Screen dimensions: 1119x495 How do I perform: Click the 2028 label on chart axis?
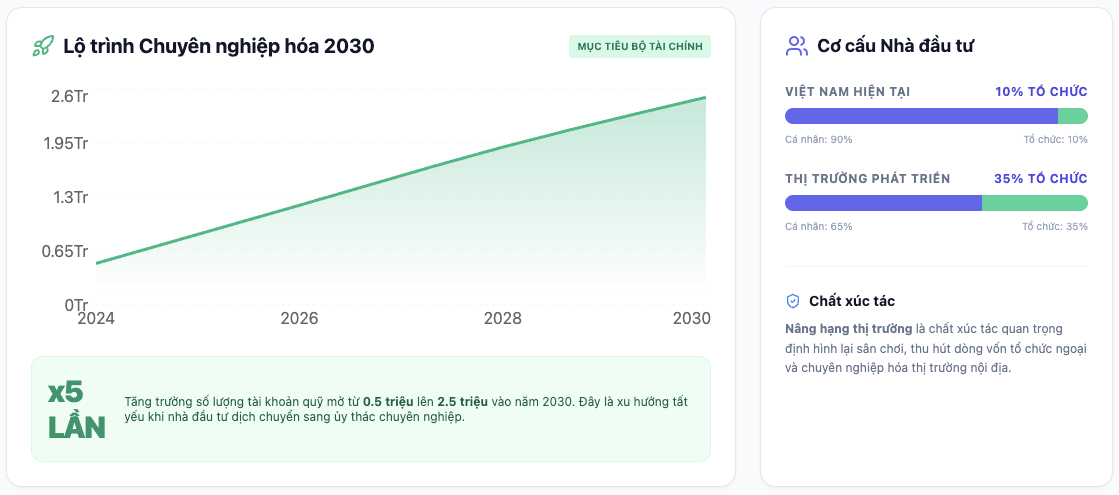point(502,319)
